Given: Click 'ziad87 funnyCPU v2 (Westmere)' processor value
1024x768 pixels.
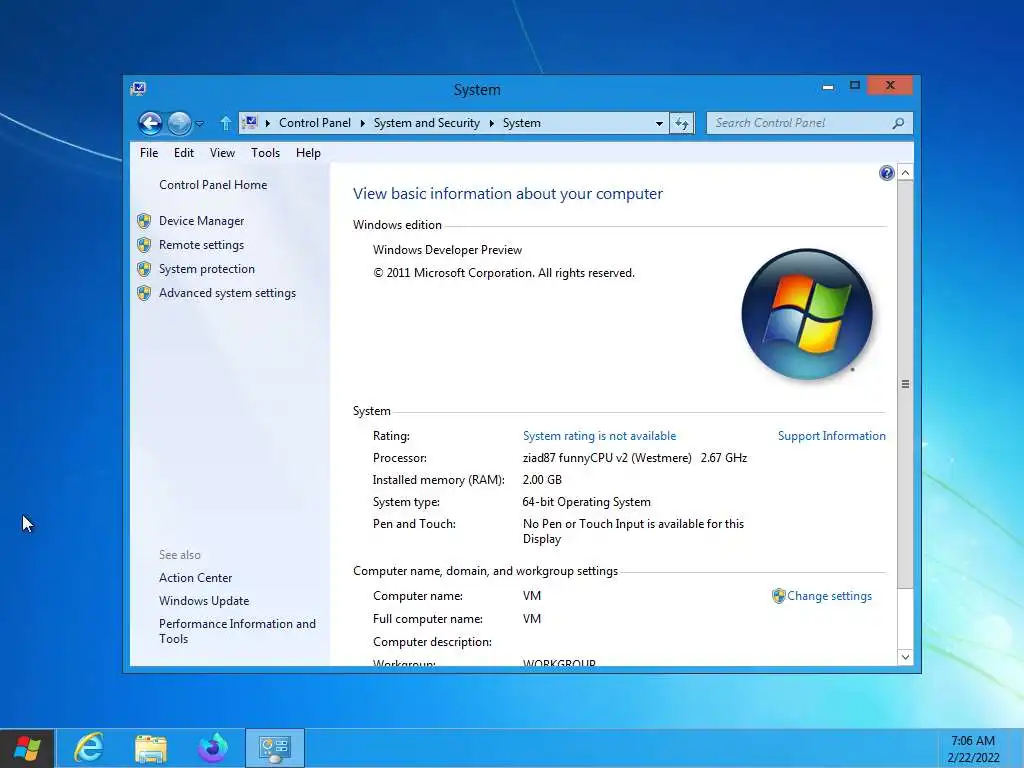Looking at the screenshot, I should (607, 458).
